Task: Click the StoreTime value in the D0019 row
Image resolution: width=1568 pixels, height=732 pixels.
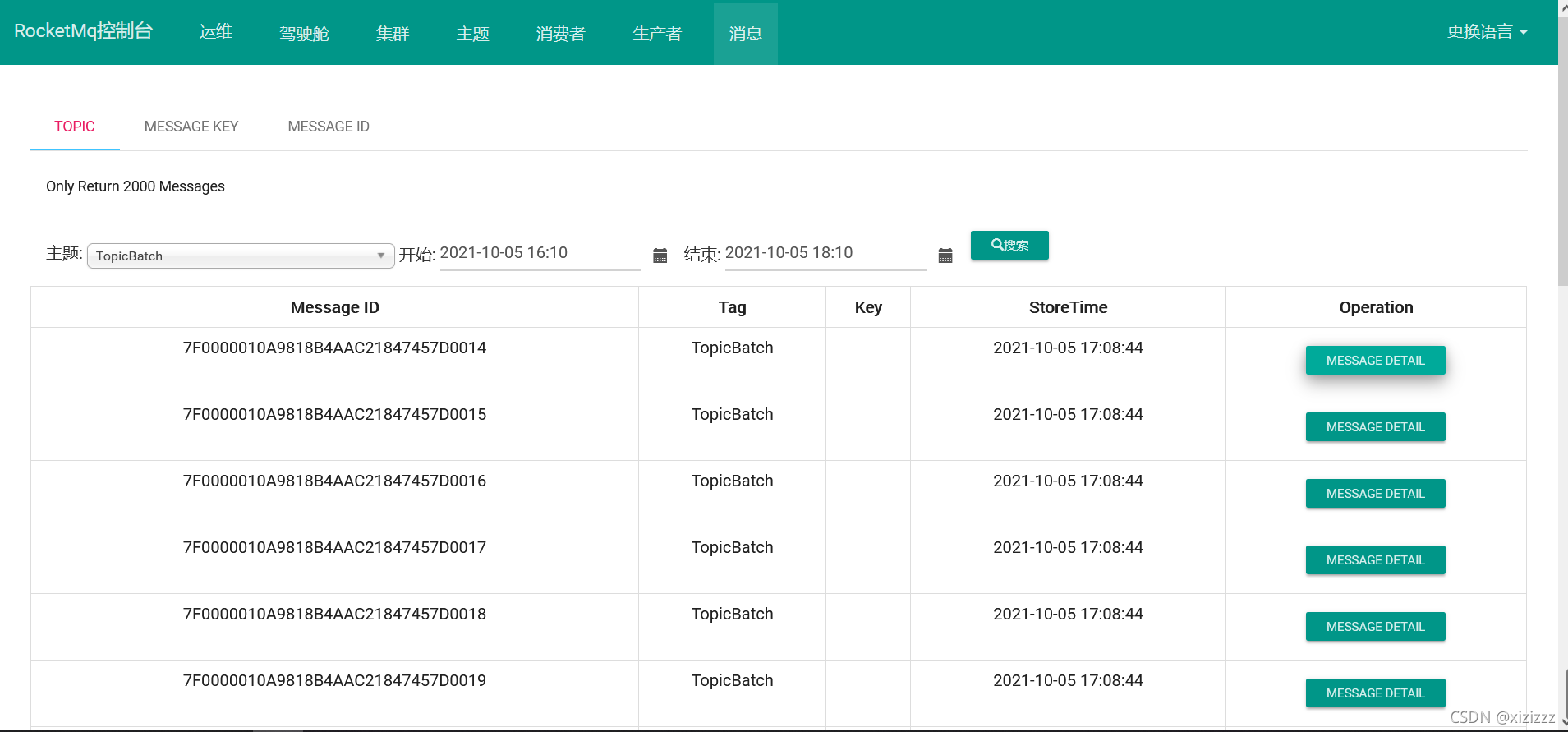Action: click(1069, 680)
